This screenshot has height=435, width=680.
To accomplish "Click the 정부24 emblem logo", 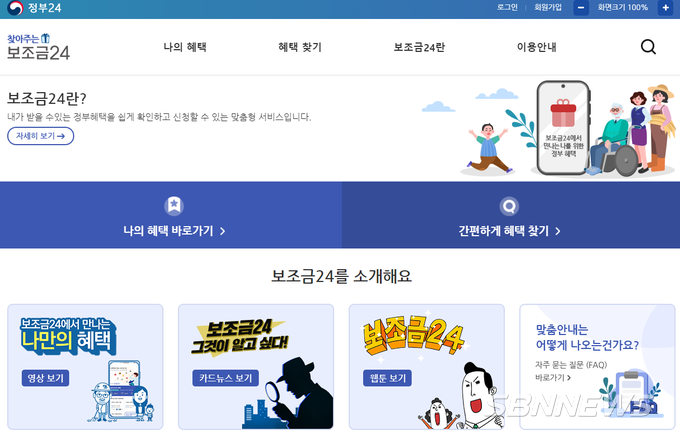I will 14,8.
